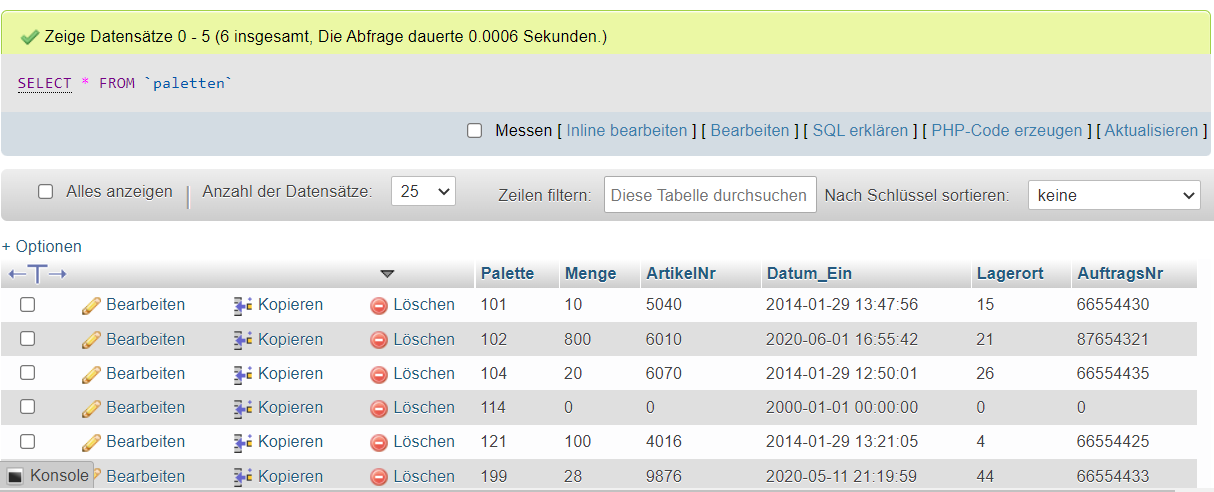Click the red delete icon in row 101
The width and height of the screenshot is (1214, 492).
point(379,306)
